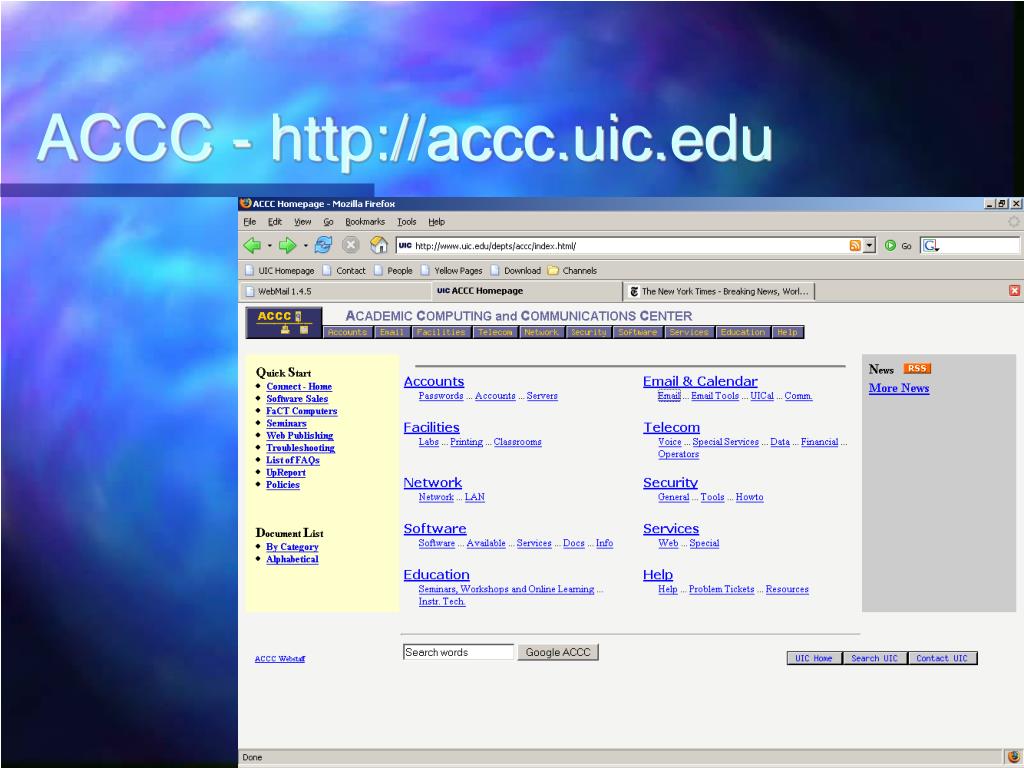Open the Channels bookmark folder
Viewport: 1024px width, 768px height.
572,270
